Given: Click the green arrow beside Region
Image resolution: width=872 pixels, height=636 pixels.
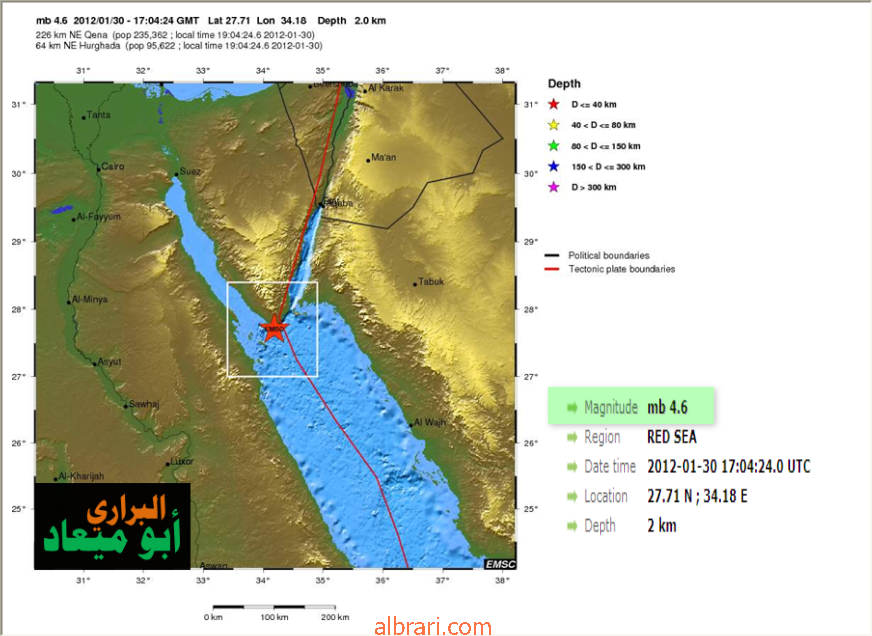Looking at the screenshot, I should pos(572,438).
